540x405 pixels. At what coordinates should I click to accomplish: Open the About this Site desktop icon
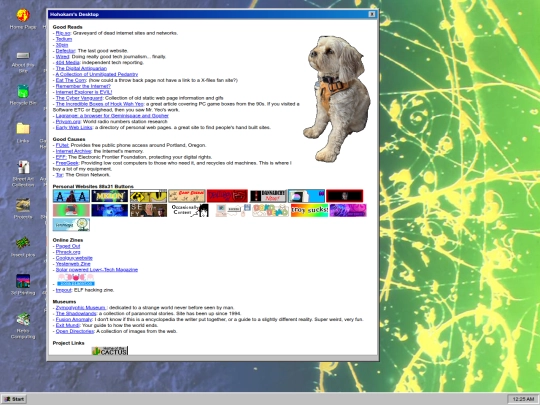[x=23, y=61]
